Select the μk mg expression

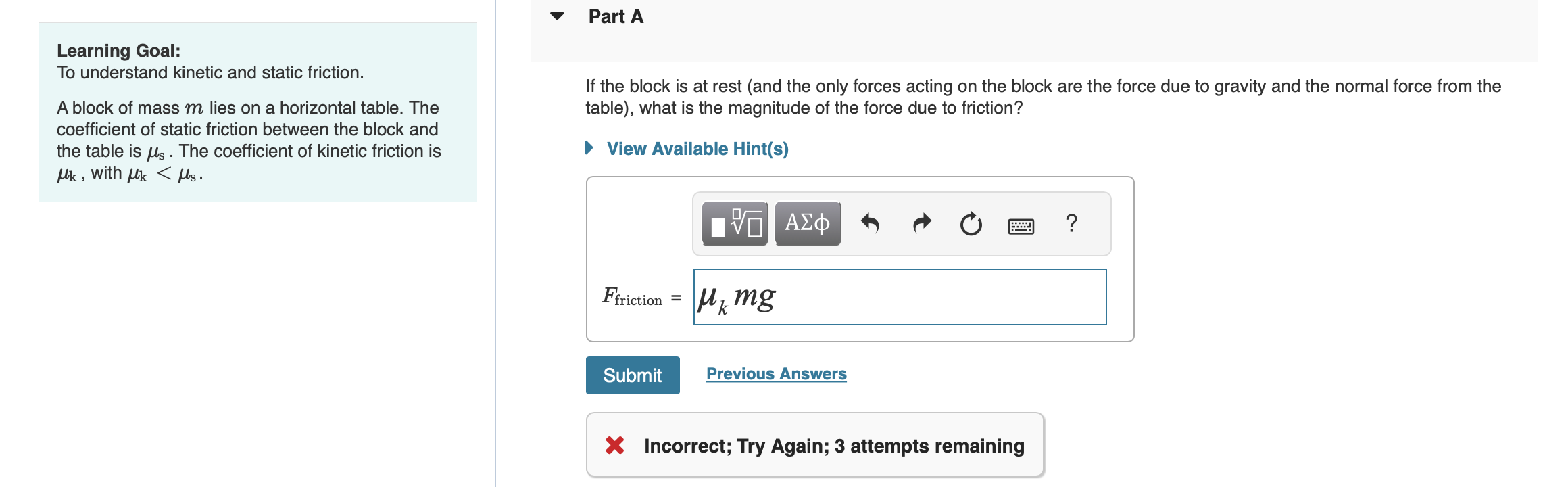coord(735,296)
